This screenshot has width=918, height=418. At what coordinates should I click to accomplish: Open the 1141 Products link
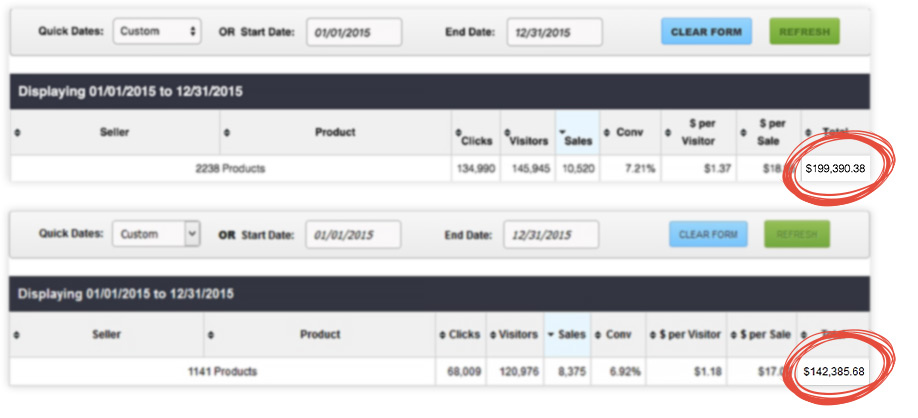coord(222,372)
